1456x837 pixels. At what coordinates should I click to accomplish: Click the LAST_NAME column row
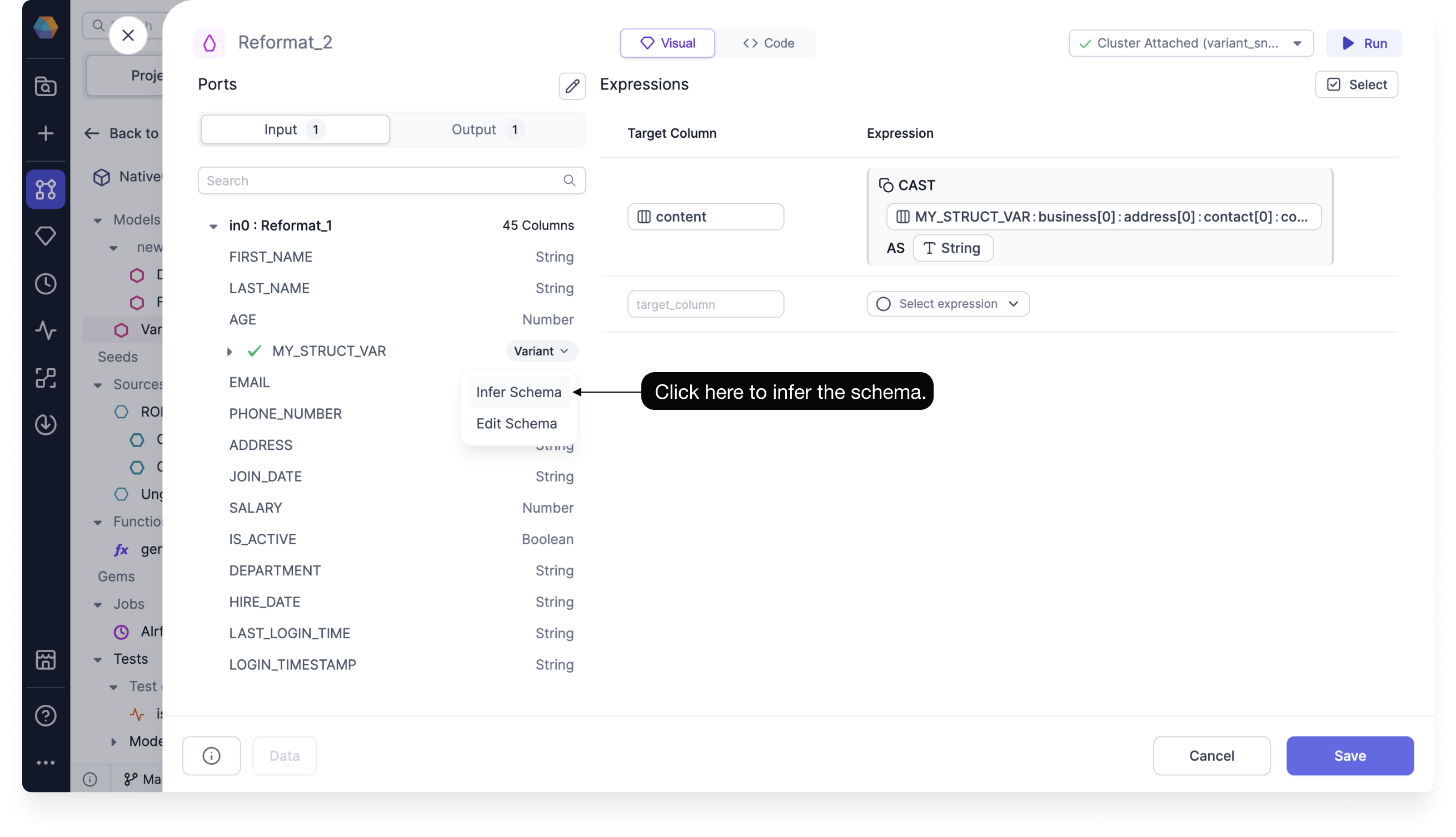point(401,288)
